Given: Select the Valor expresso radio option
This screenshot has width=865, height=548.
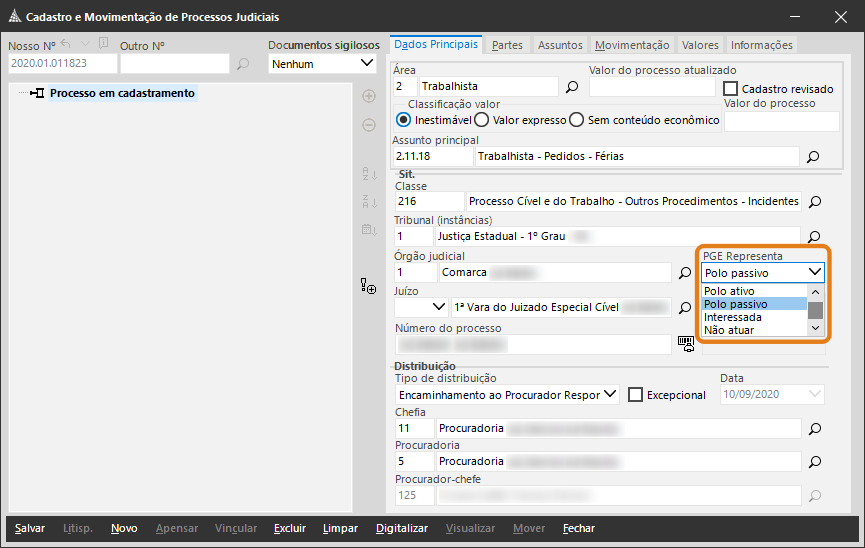Looking at the screenshot, I should [481, 120].
